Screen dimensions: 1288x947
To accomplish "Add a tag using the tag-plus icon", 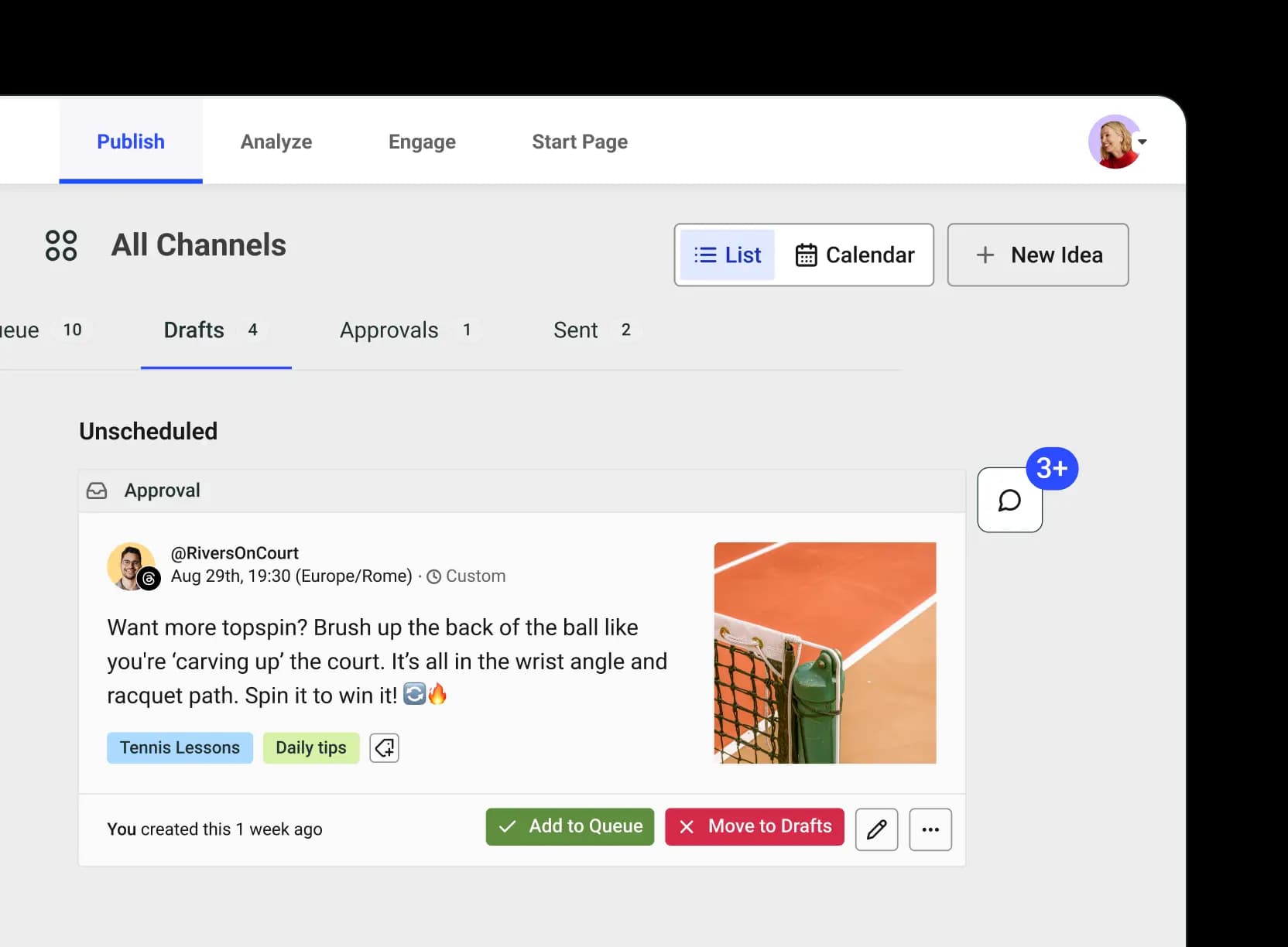I will pos(384,747).
